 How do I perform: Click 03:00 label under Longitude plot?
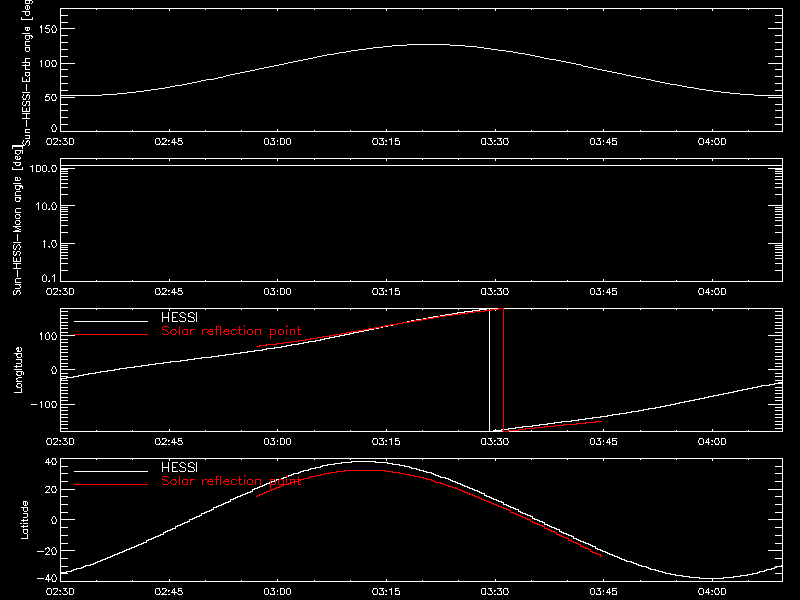point(278,441)
